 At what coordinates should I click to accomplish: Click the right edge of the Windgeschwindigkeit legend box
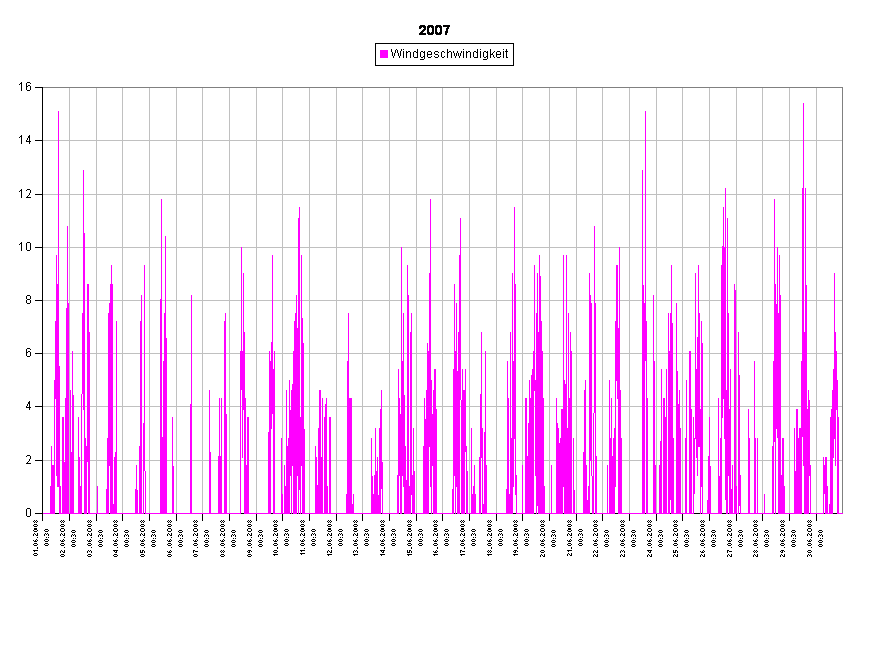pos(511,54)
